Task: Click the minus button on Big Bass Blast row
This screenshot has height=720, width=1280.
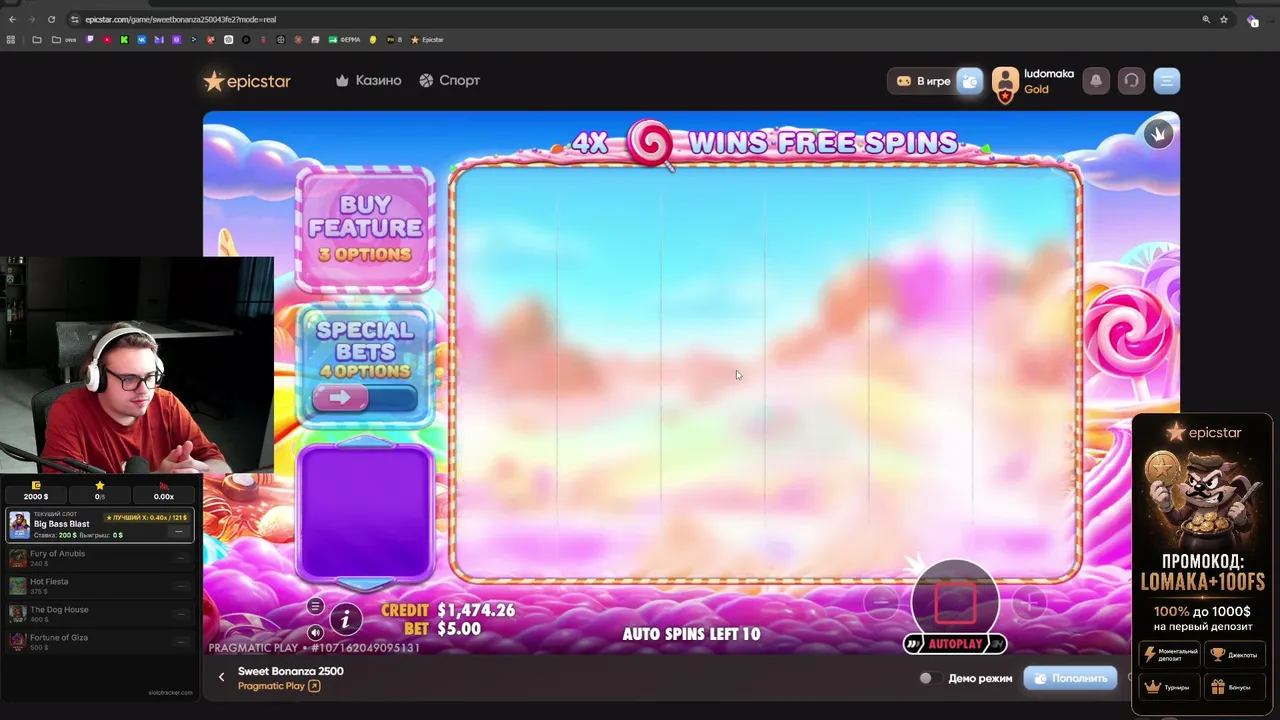Action: [x=179, y=531]
